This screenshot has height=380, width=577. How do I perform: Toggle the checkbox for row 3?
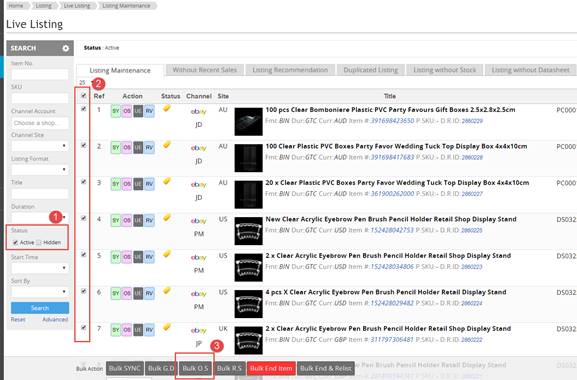(84, 182)
